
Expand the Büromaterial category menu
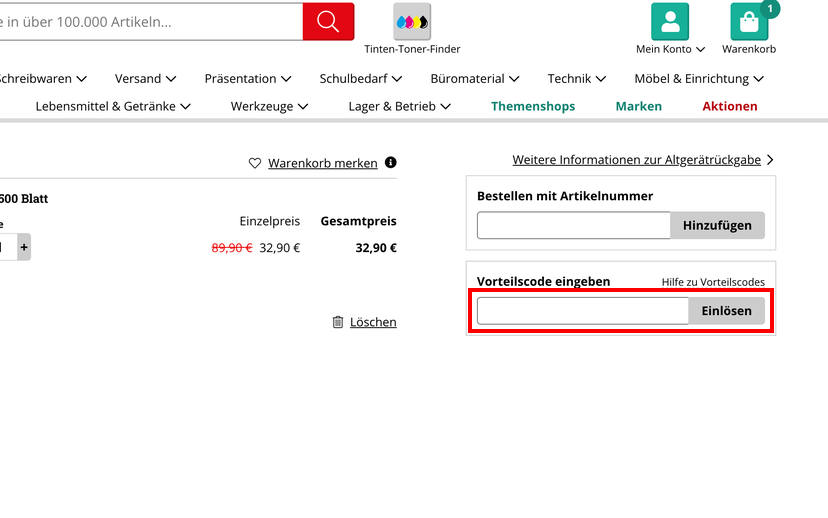point(475,79)
